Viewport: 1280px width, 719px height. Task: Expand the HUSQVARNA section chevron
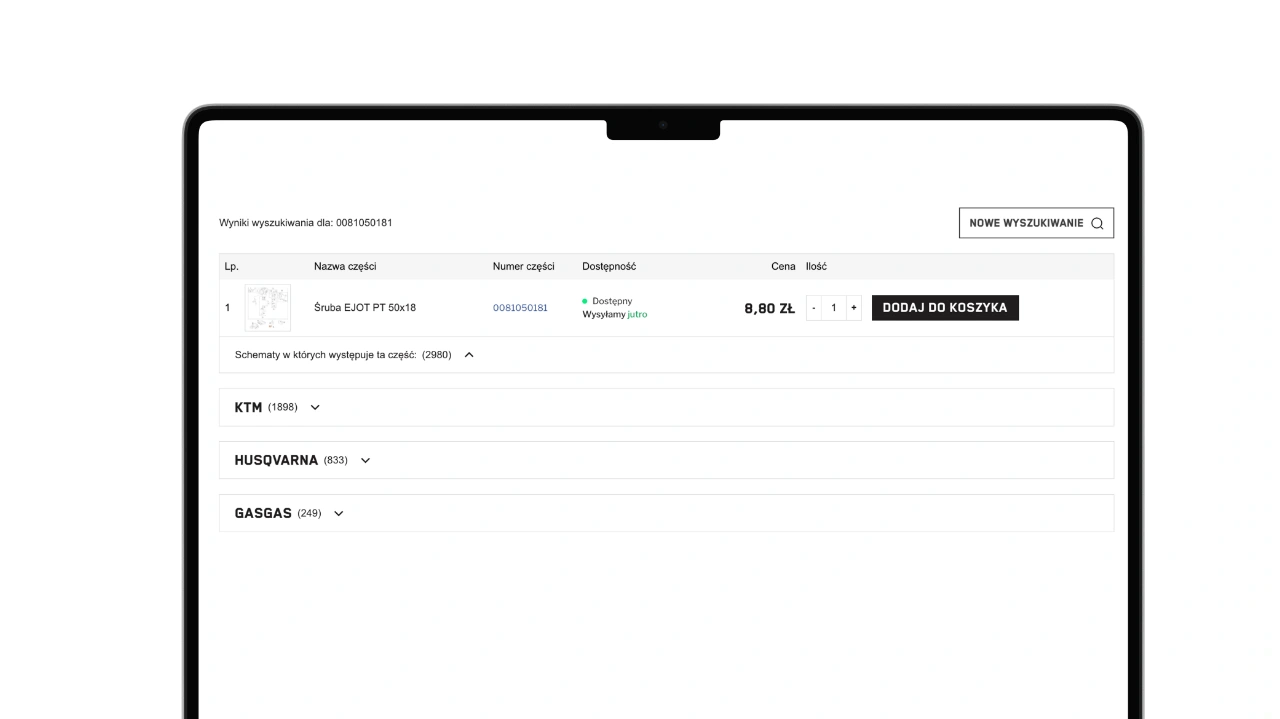click(x=365, y=461)
